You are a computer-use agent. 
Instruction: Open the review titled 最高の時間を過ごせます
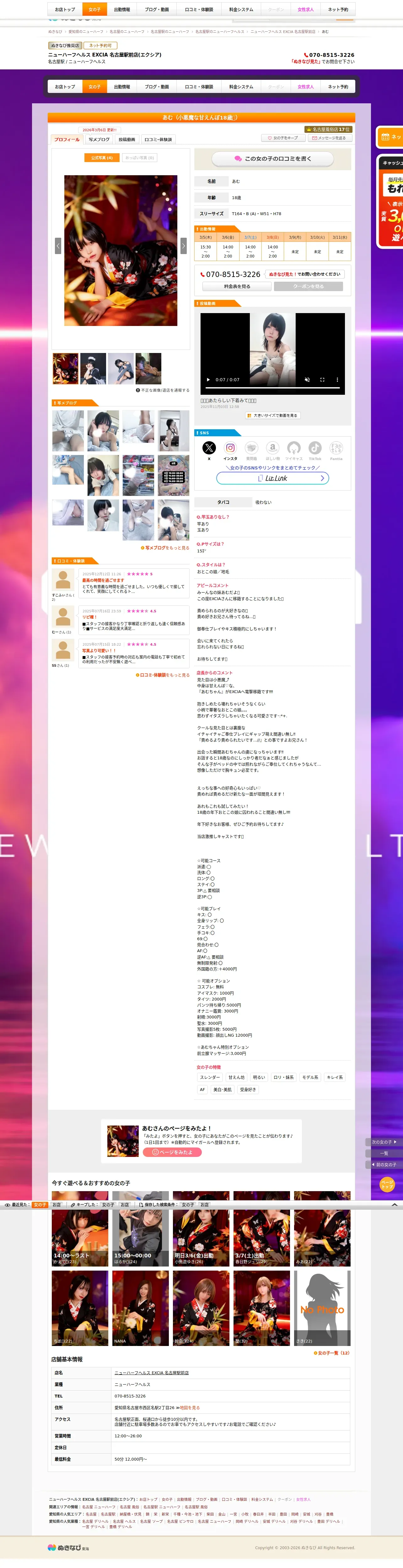(x=103, y=581)
